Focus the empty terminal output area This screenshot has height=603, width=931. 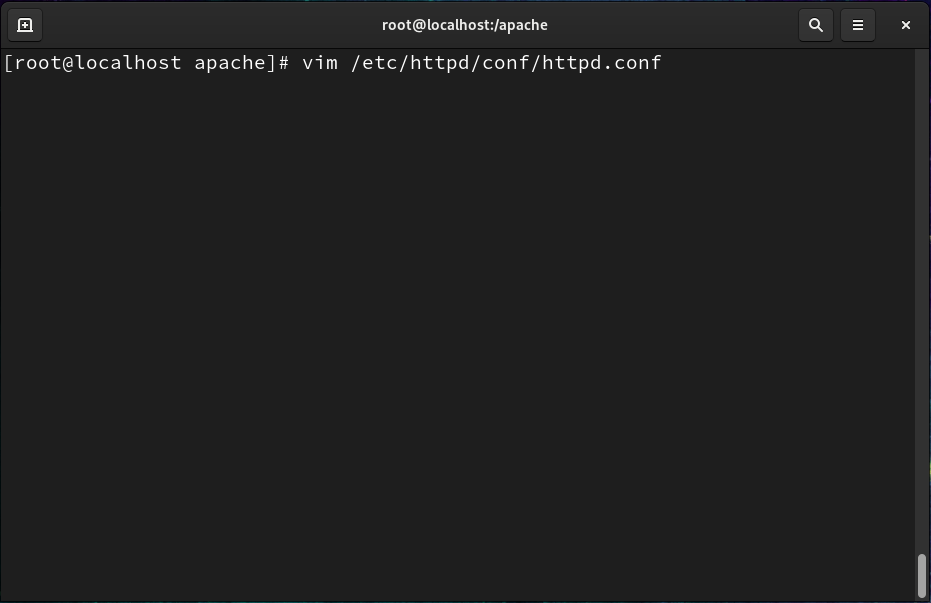457,332
